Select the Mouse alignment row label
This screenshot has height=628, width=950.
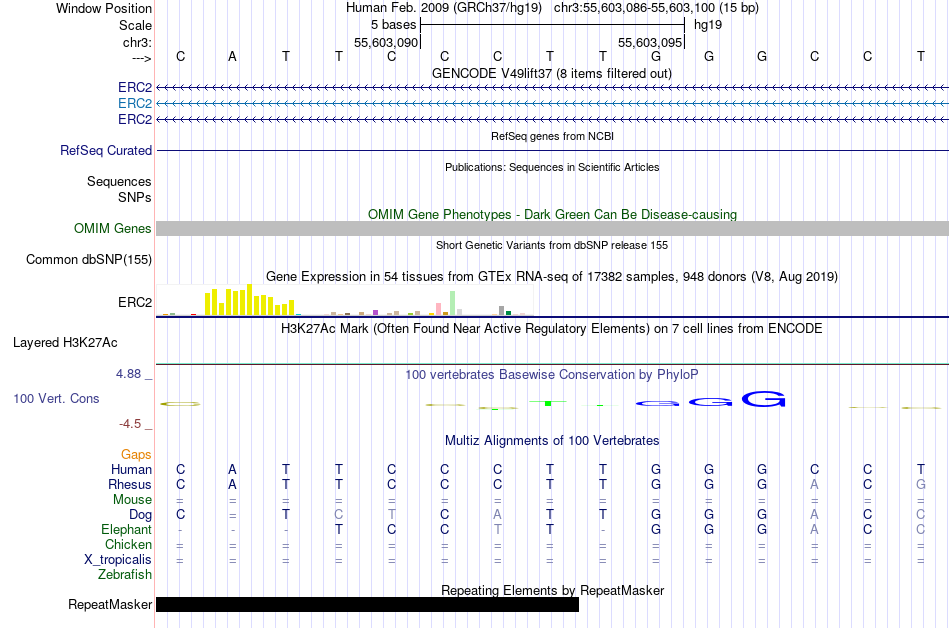[x=132, y=500]
